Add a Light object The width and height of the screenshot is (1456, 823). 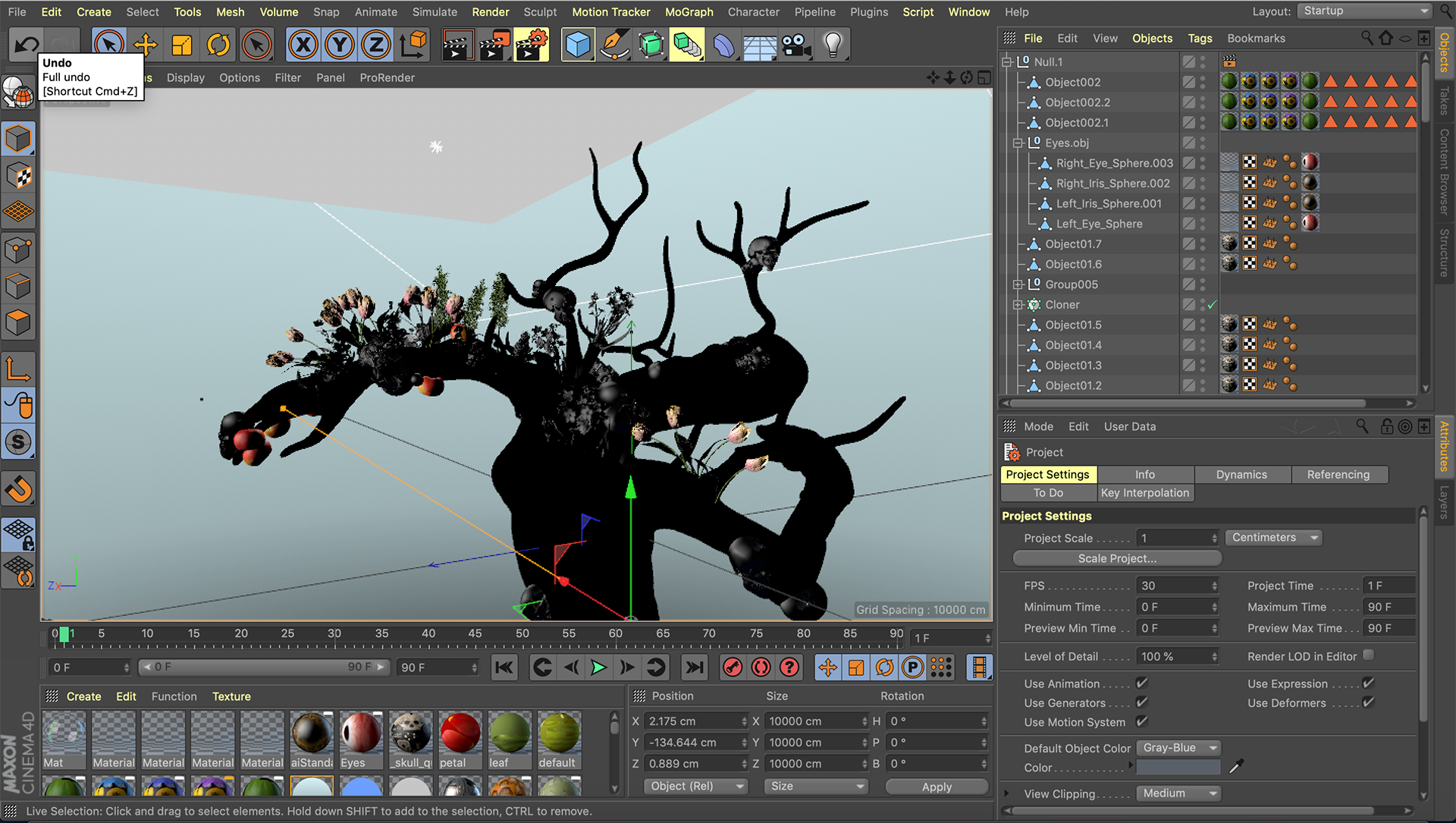833,46
